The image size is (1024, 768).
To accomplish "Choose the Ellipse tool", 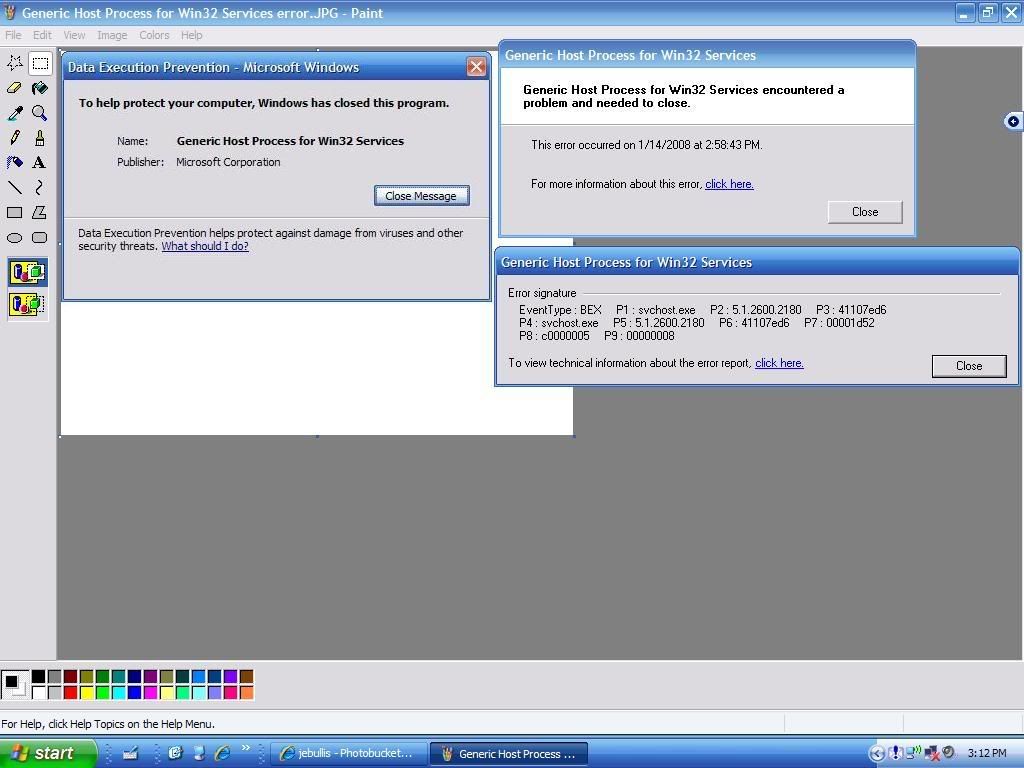I will coord(14,238).
